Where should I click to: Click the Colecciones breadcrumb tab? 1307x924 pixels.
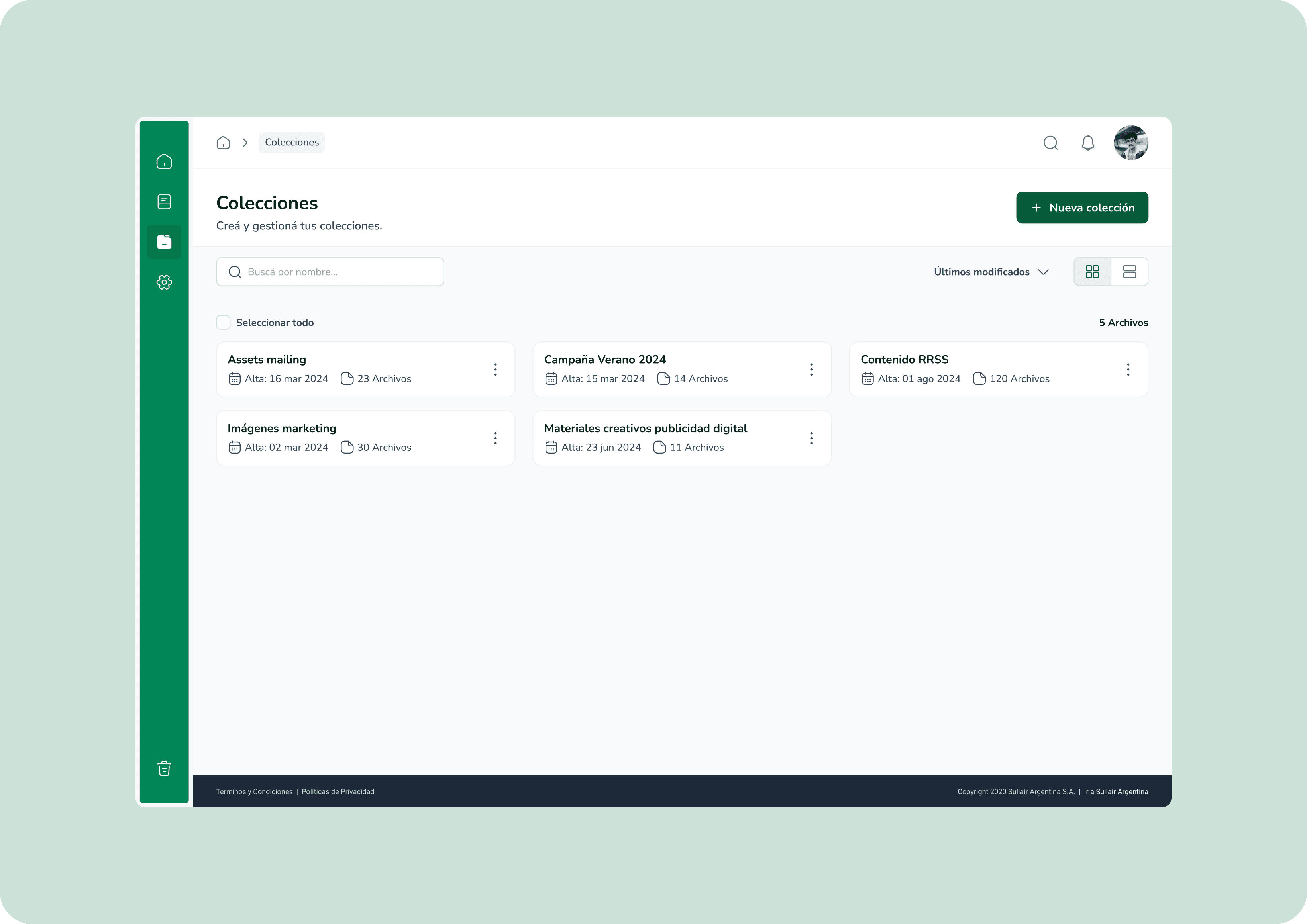pyautogui.click(x=291, y=142)
